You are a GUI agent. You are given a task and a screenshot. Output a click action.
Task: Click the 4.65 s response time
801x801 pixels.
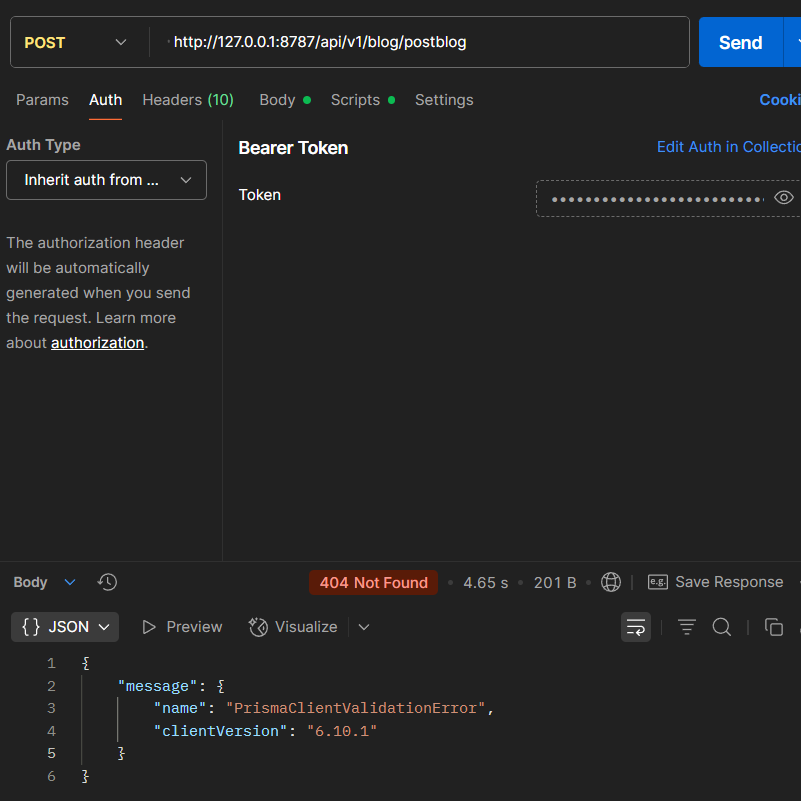point(485,582)
